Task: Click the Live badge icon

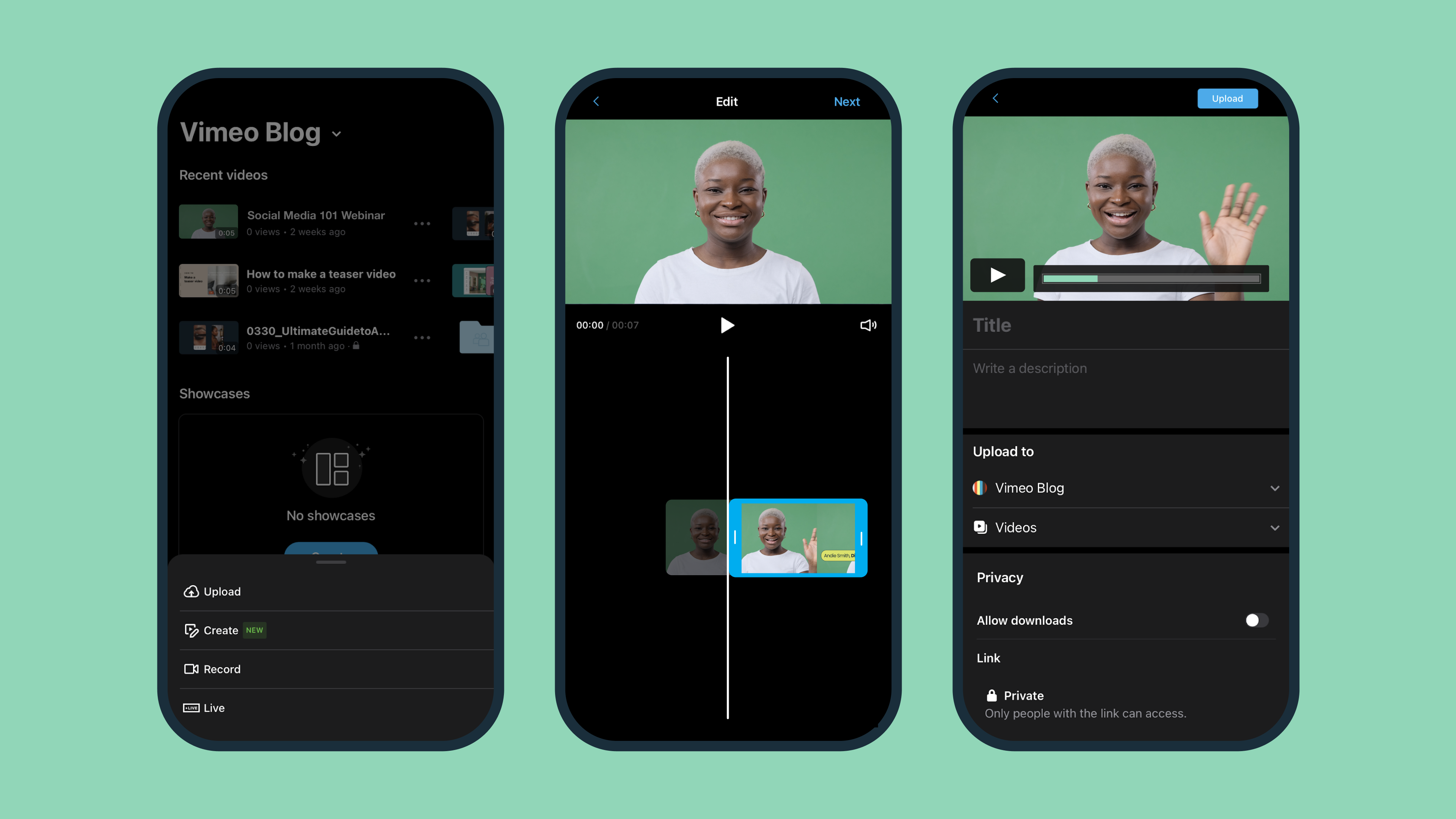Action: pos(191,708)
